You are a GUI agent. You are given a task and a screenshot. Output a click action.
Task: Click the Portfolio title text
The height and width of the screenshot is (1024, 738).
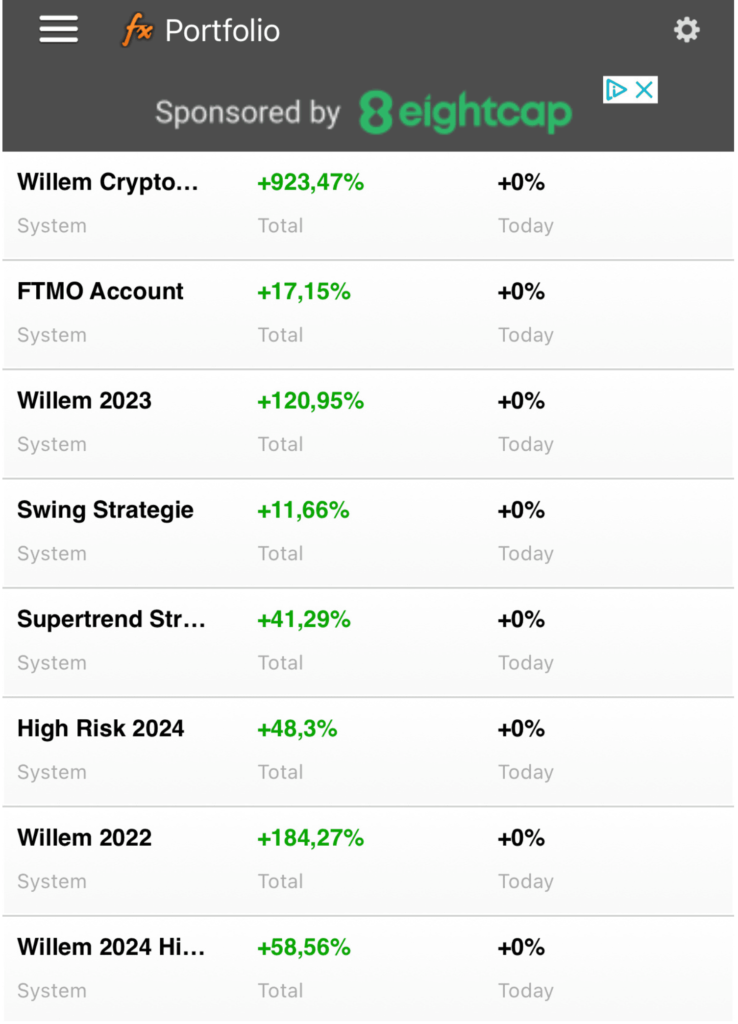coord(222,31)
